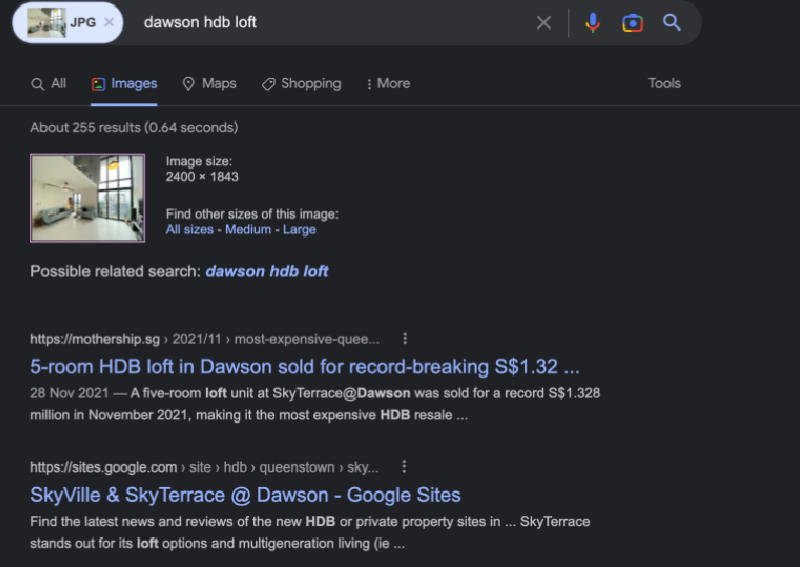Open the Tools filter panel
The width and height of the screenshot is (800, 567).
[664, 84]
